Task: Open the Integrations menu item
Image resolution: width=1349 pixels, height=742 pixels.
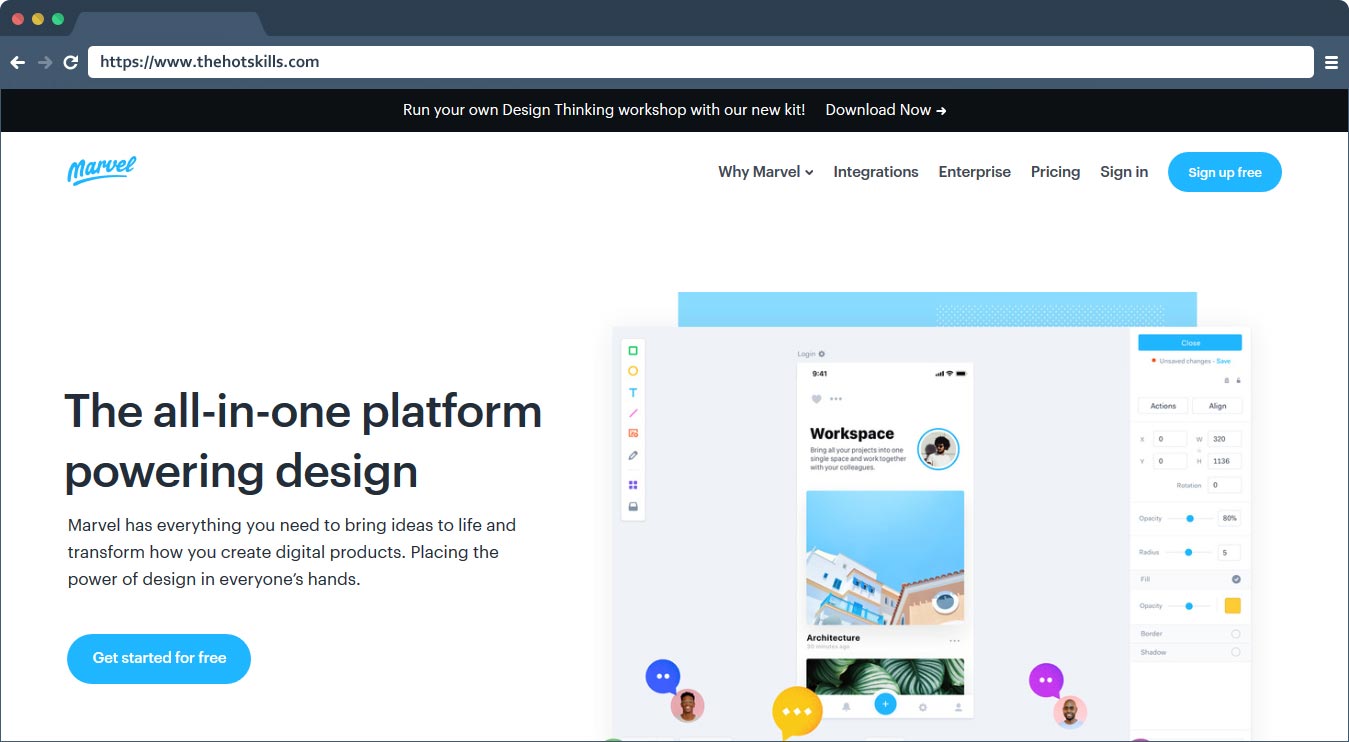Action: tap(876, 172)
